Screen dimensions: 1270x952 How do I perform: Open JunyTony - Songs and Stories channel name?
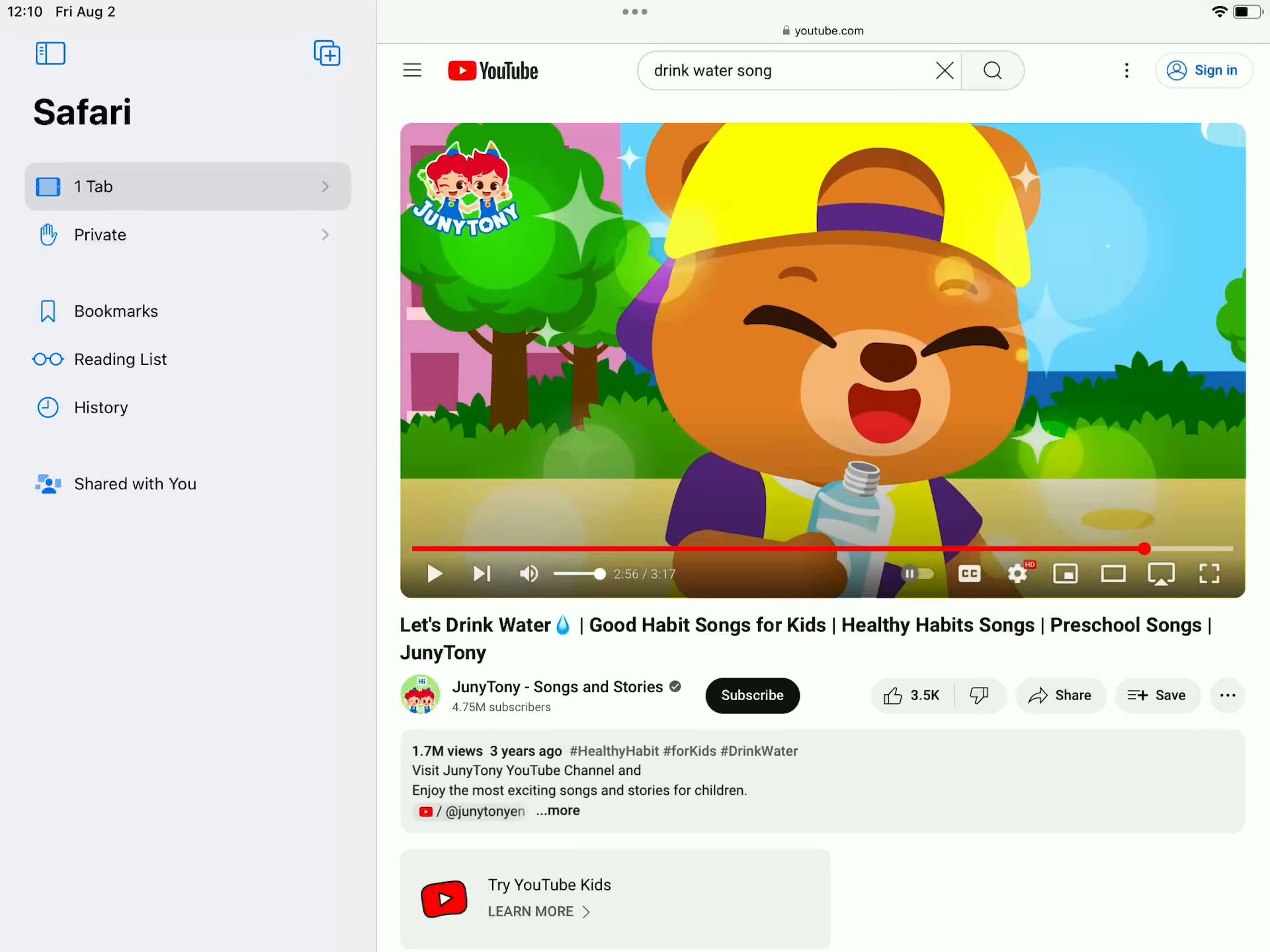pyautogui.click(x=557, y=687)
